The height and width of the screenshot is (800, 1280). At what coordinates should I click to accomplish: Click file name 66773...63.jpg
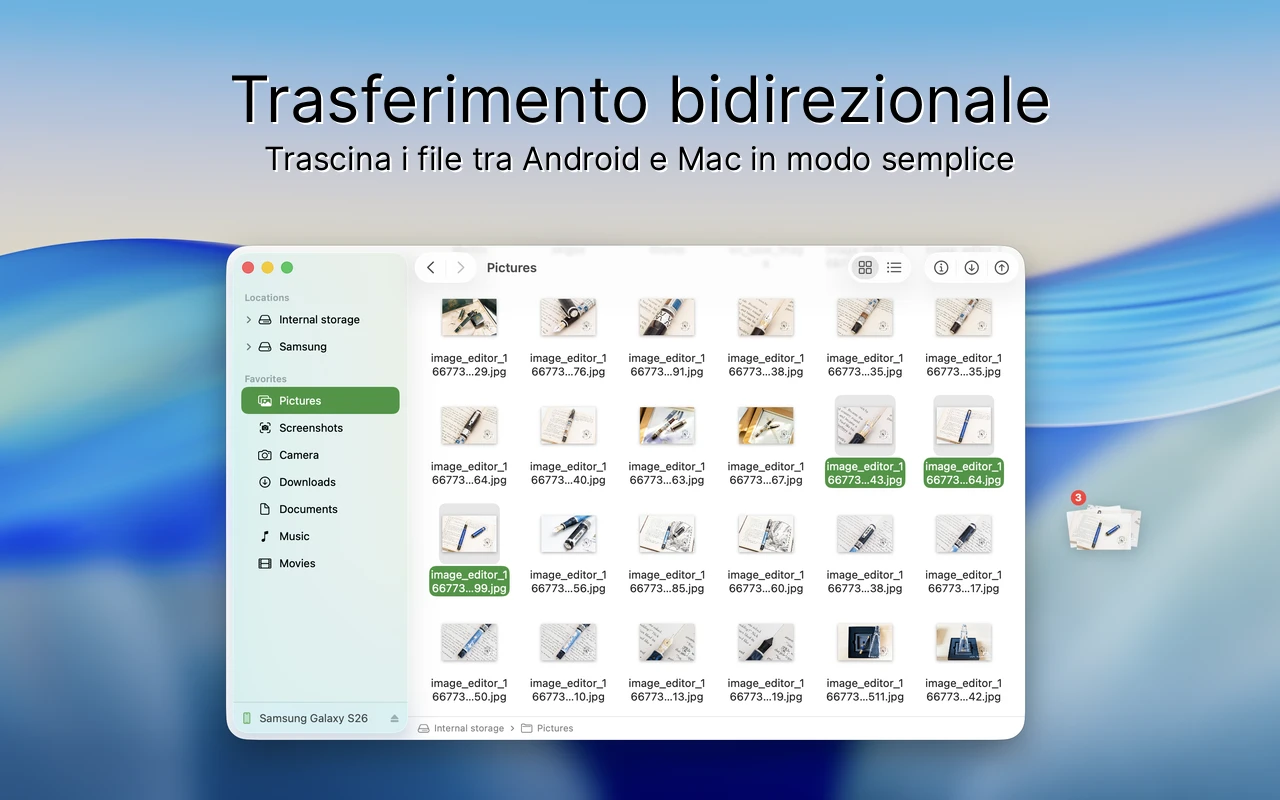click(667, 473)
